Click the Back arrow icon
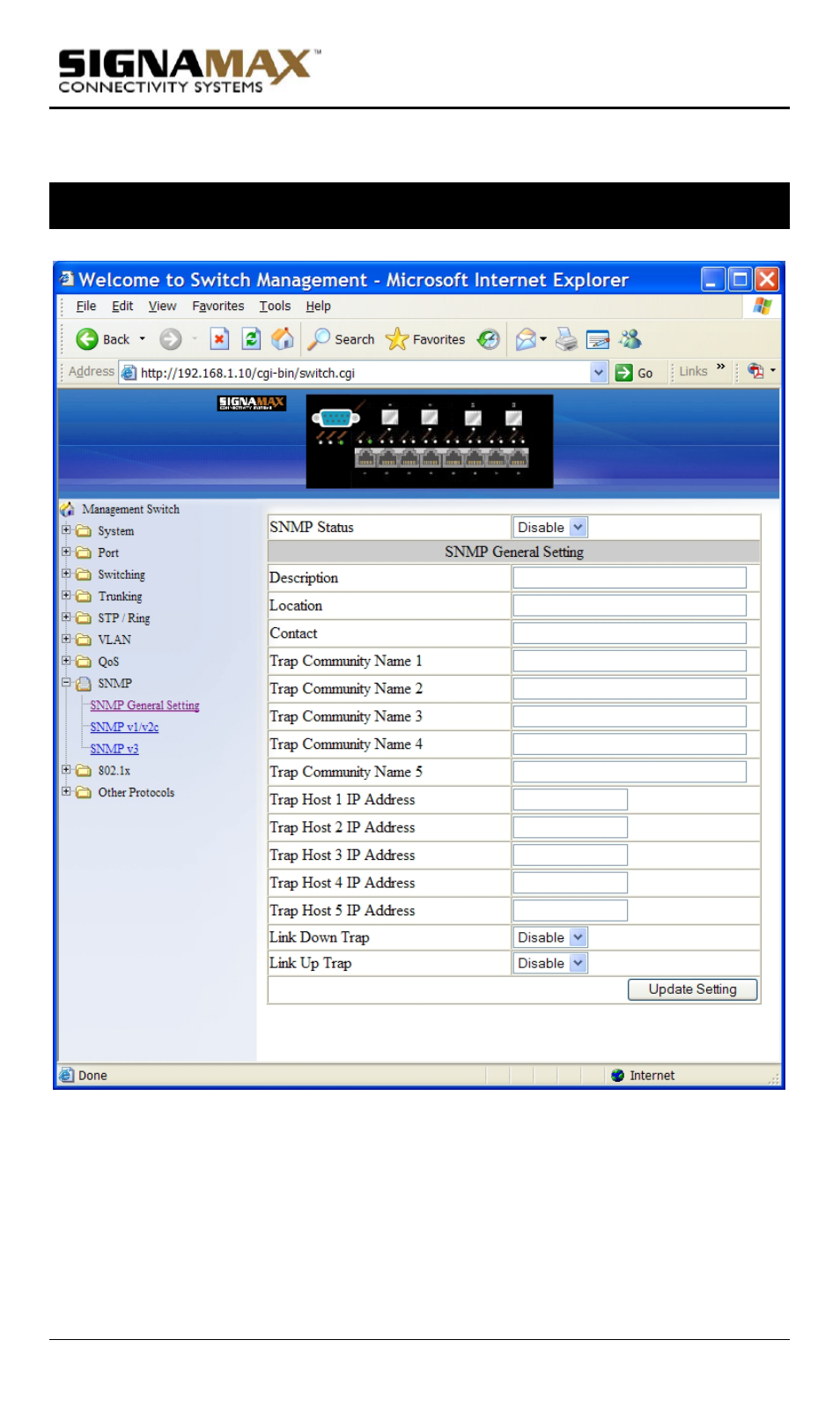Image resolution: width=840 pixels, height=1414 pixels. click(87, 339)
